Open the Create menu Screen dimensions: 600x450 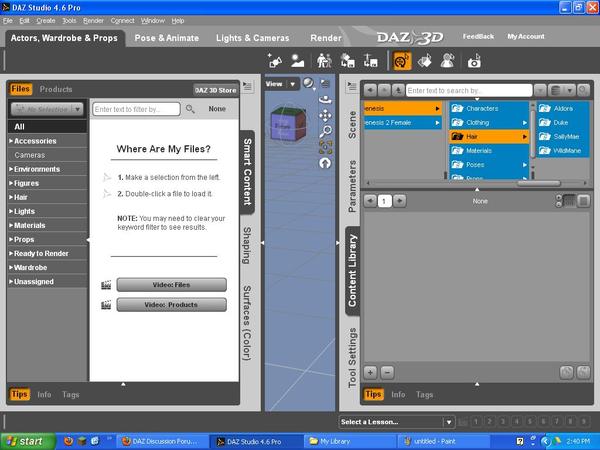(x=46, y=21)
